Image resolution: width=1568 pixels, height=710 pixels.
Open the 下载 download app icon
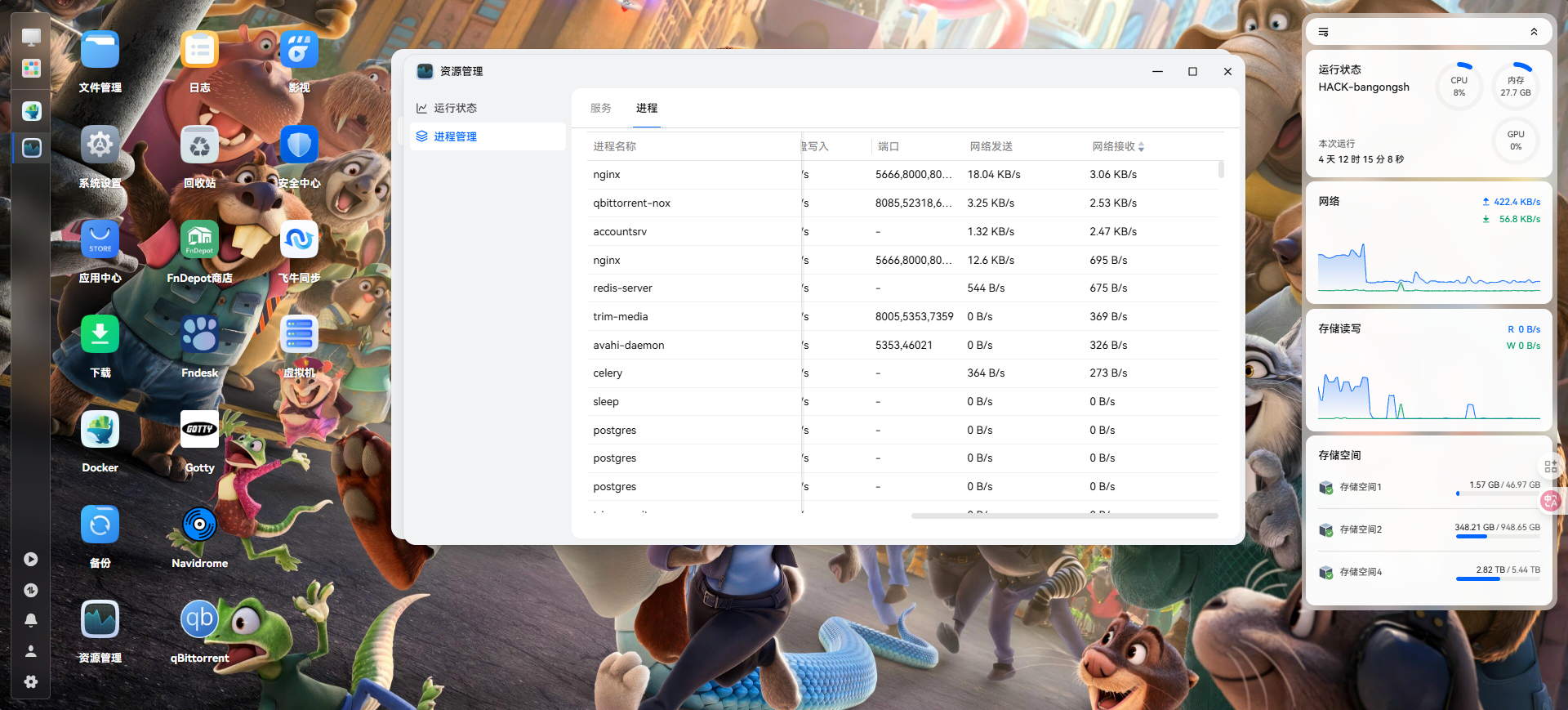tap(100, 334)
